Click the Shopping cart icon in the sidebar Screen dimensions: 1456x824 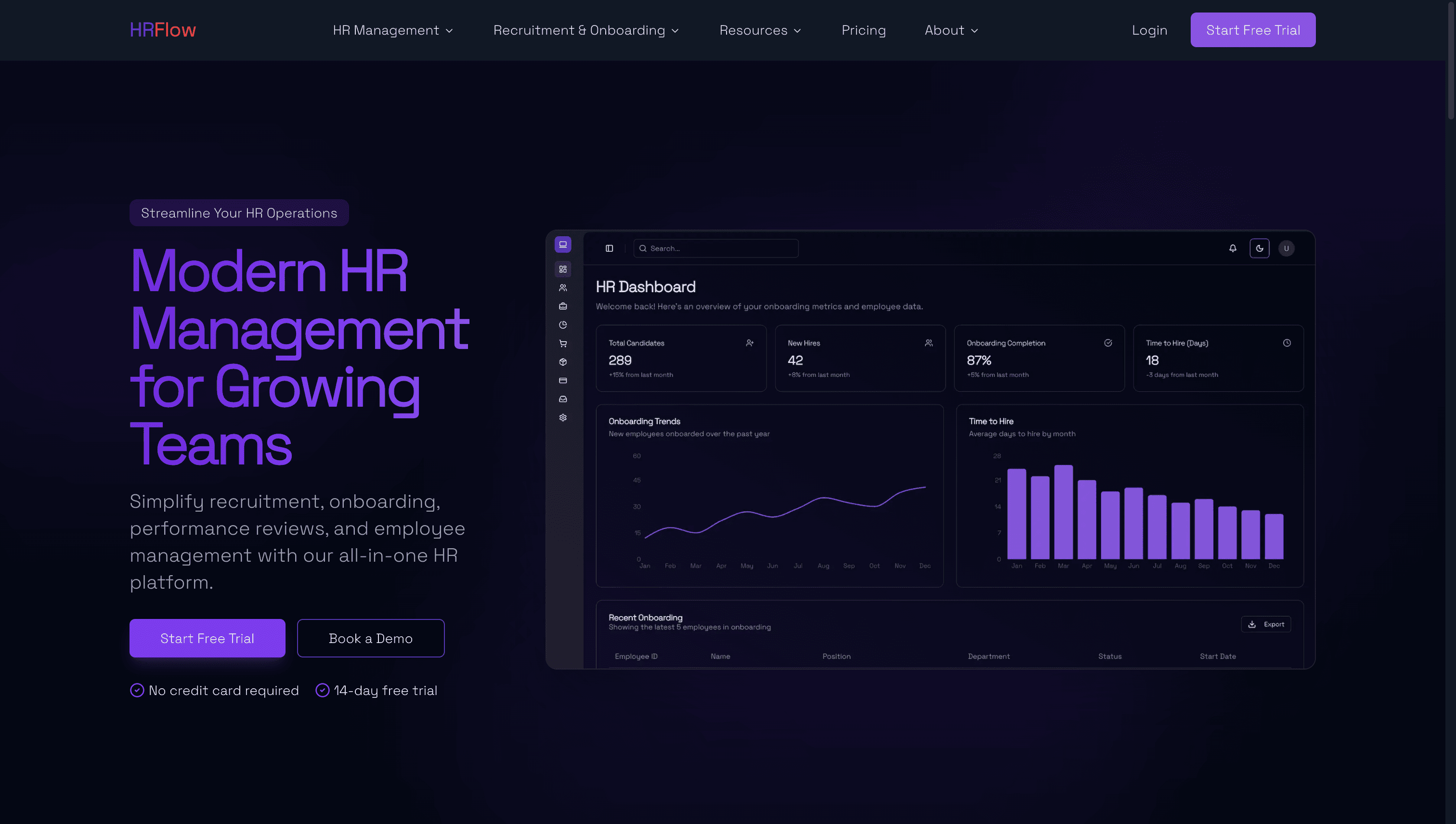click(x=563, y=343)
